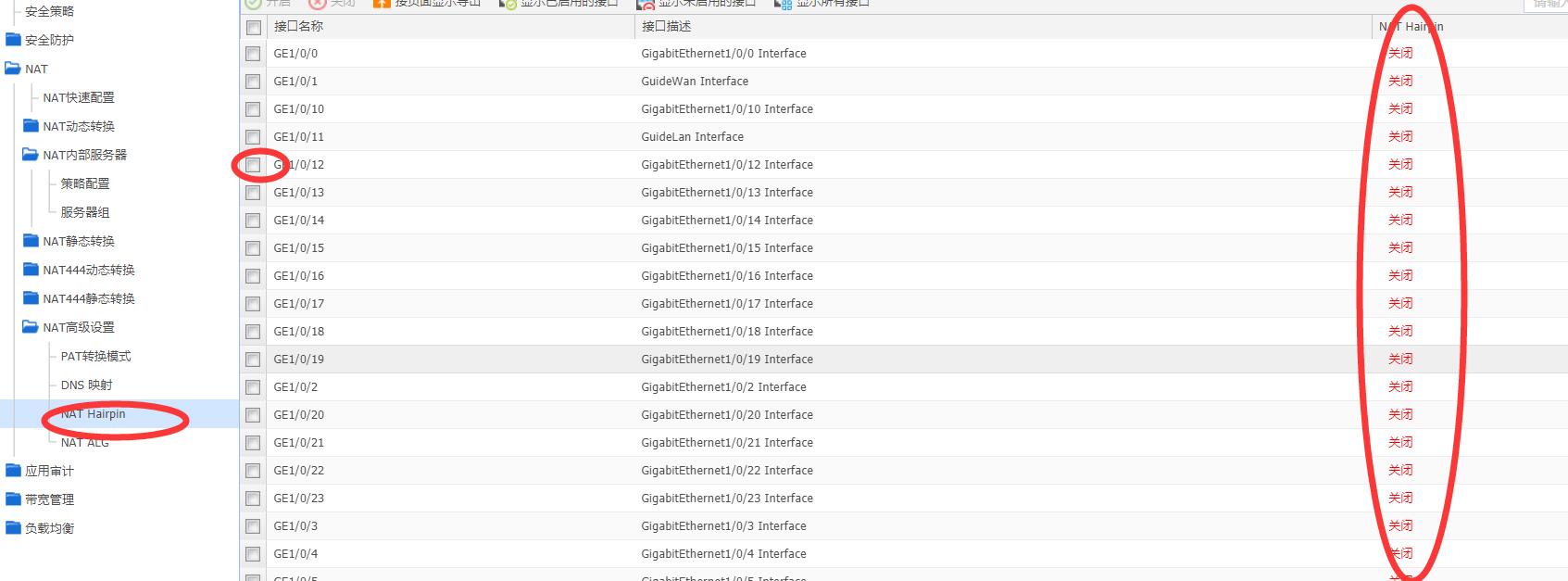Select checkbox next to GE1/0/14
Screen dimensions: 1568x581
(x=253, y=221)
